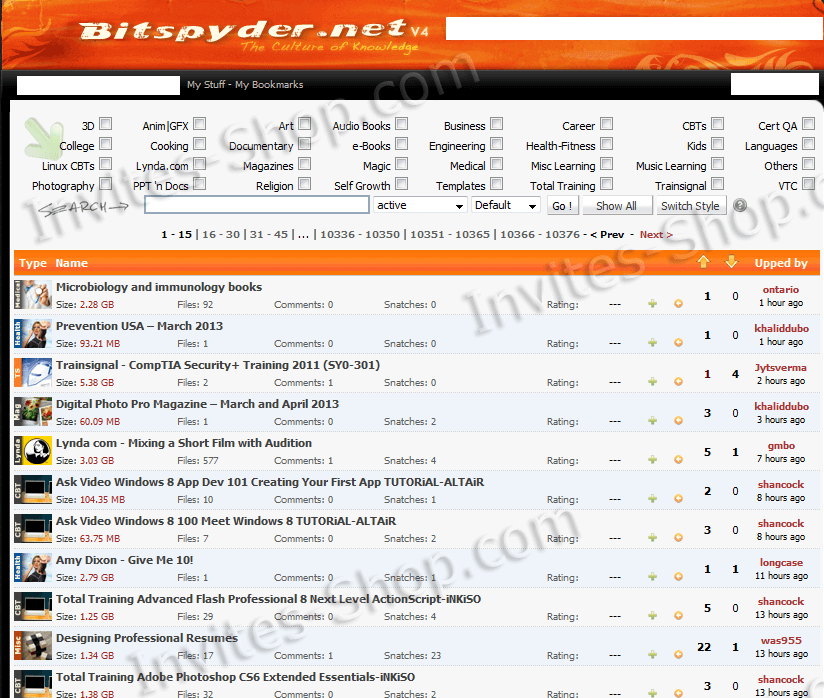Click orange icon for Windows 8 App Dev 101 row
This screenshot has height=698, width=824.
click(678, 498)
